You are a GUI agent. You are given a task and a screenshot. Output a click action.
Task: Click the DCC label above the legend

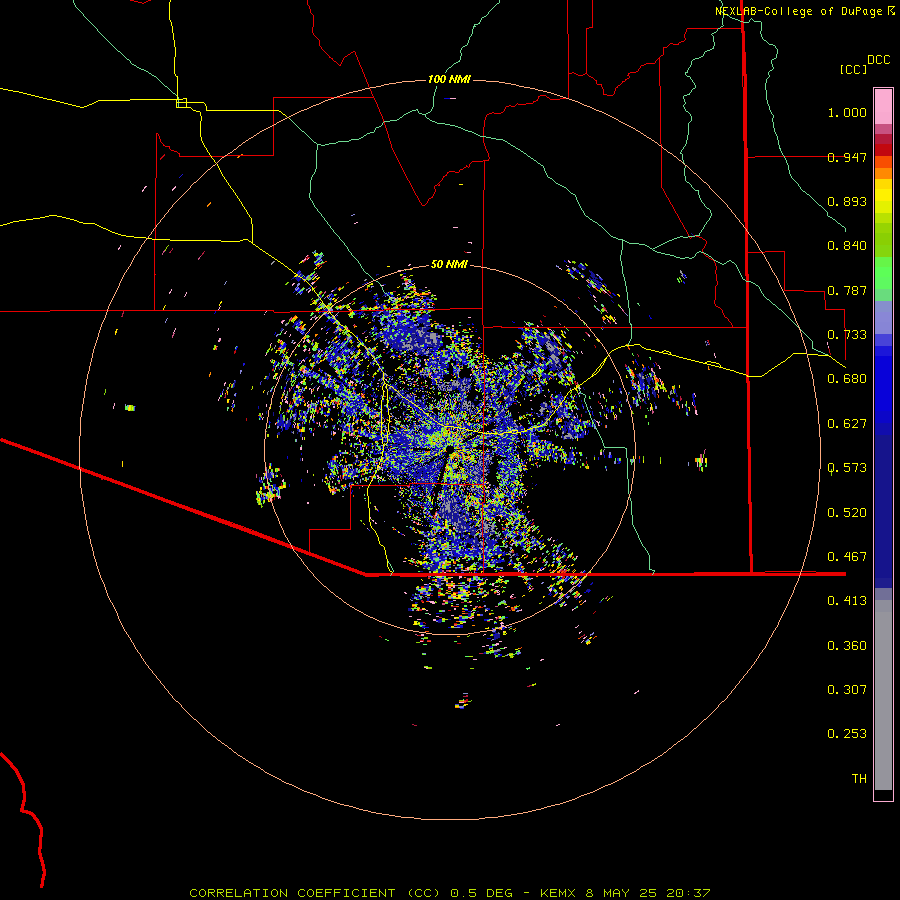click(x=879, y=60)
